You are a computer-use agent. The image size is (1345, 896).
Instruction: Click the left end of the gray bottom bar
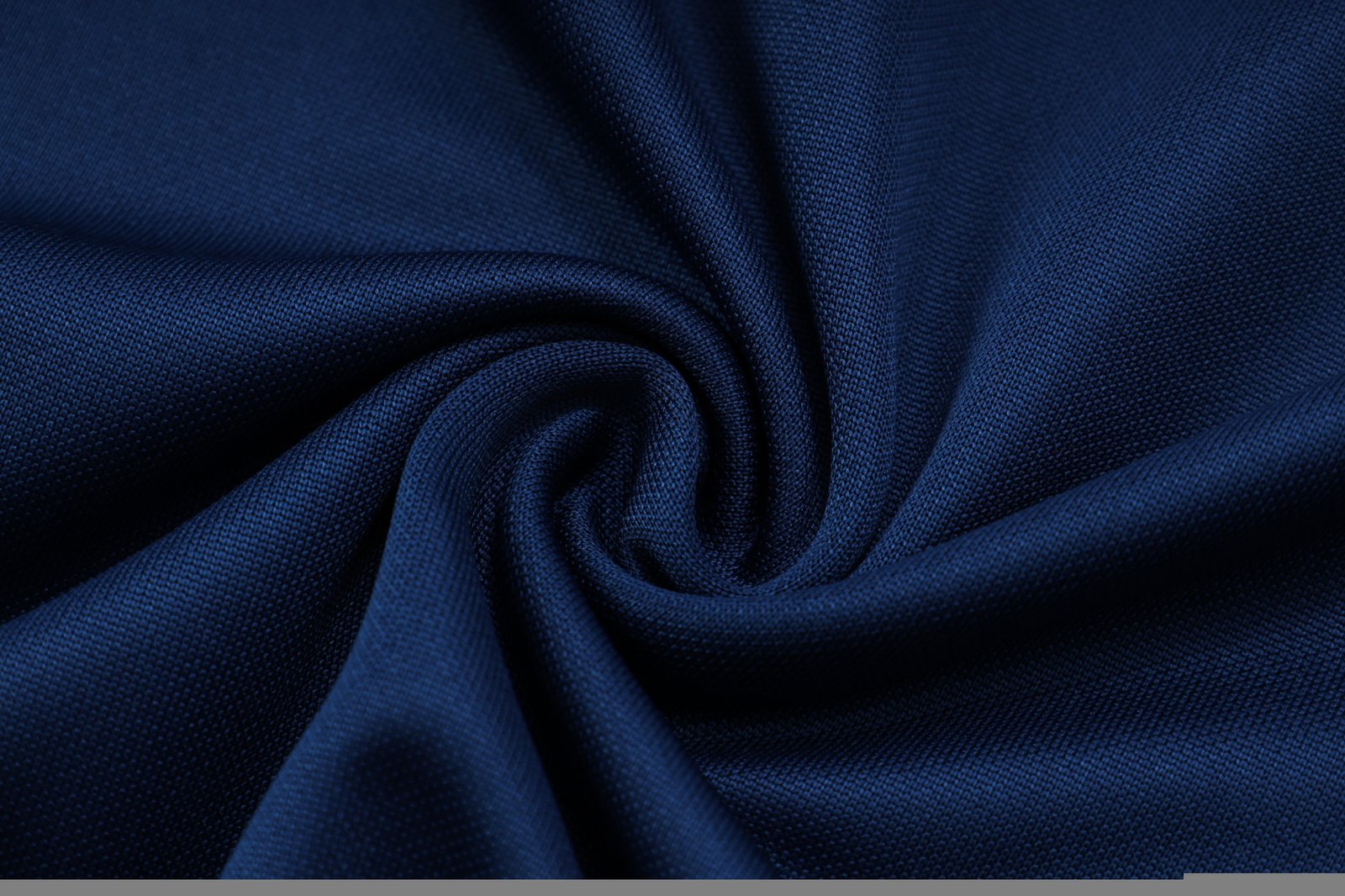25,888
